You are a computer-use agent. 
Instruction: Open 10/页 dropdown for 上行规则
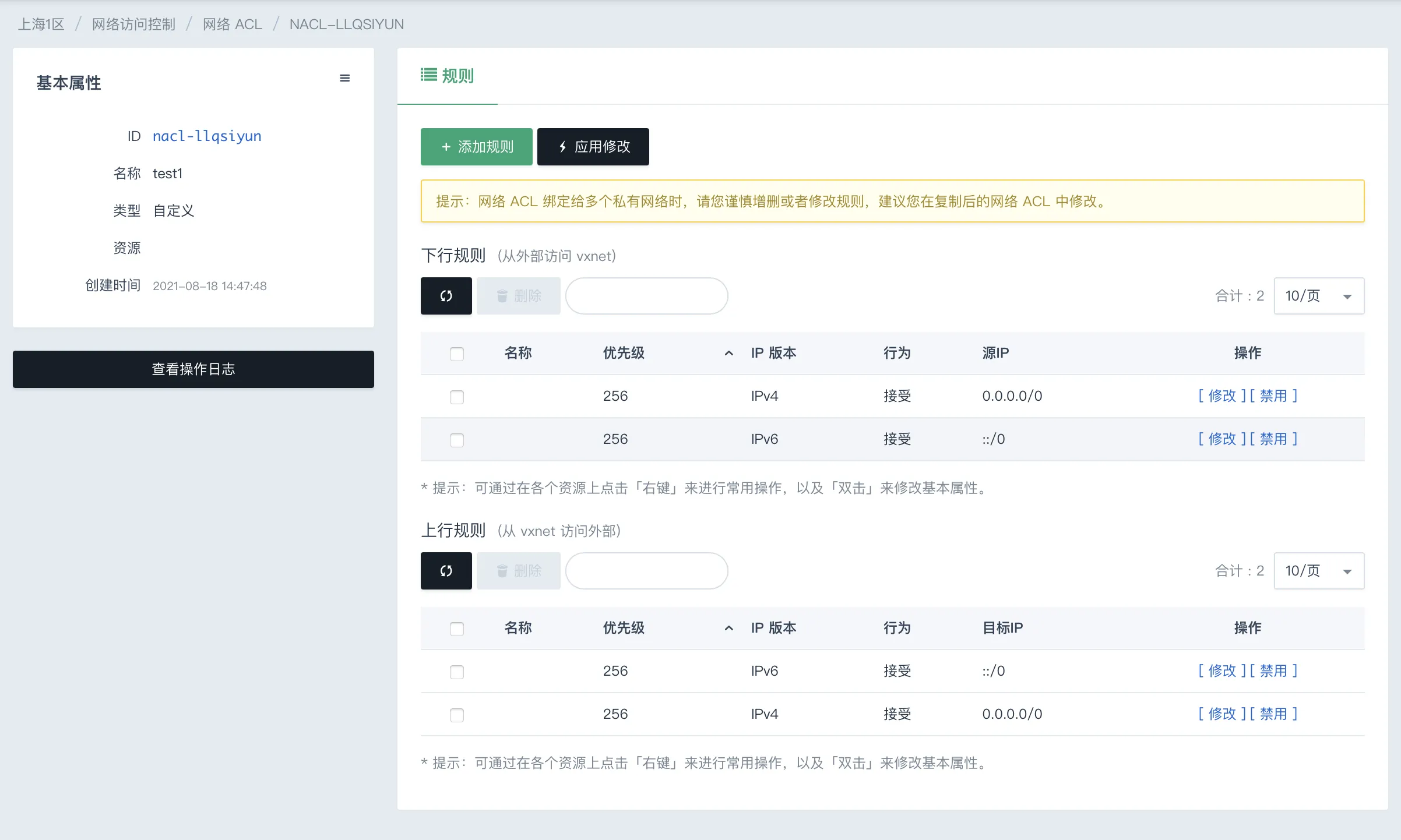pos(1319,571)
